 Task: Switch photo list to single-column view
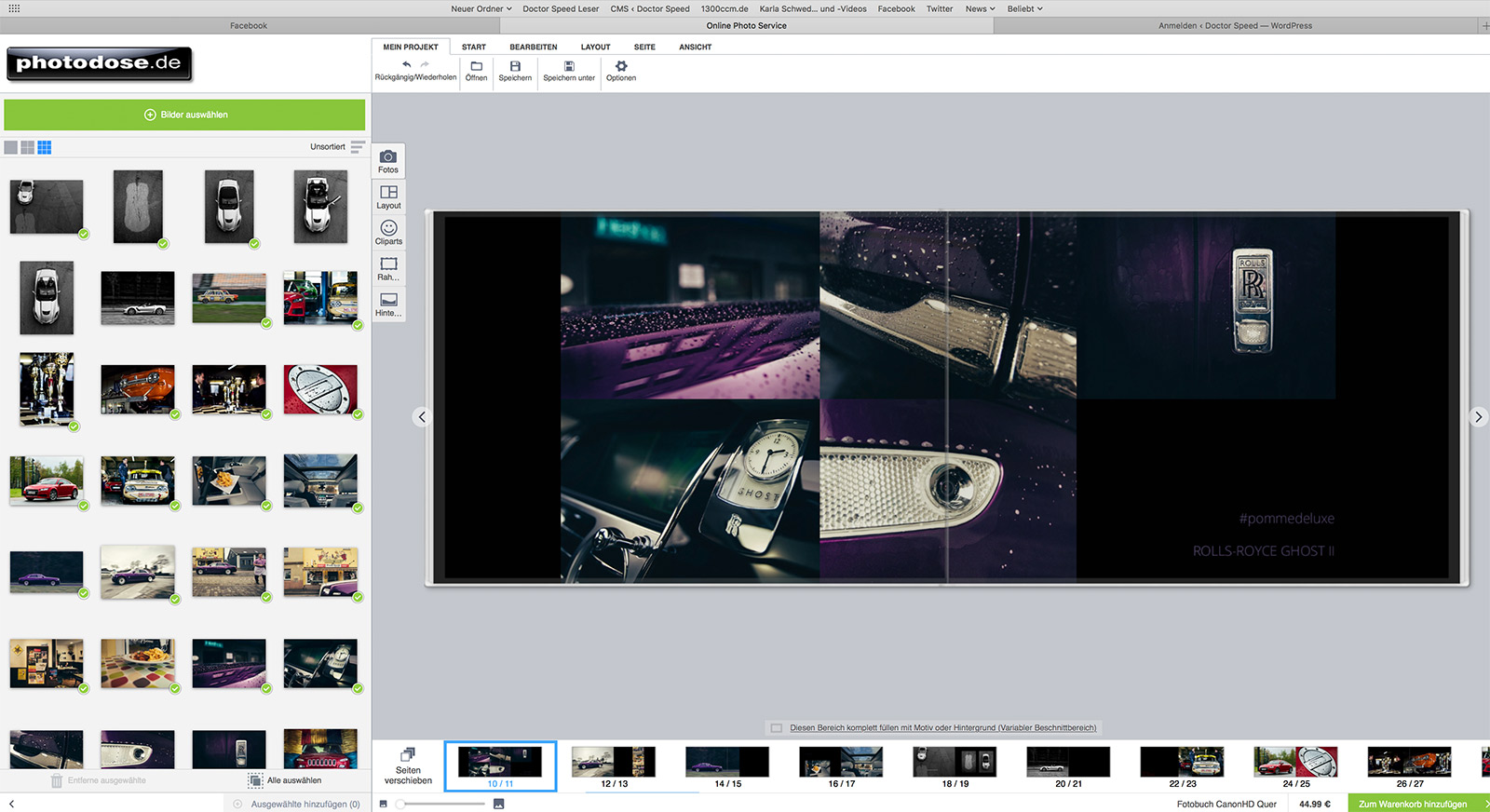(11, 147)
